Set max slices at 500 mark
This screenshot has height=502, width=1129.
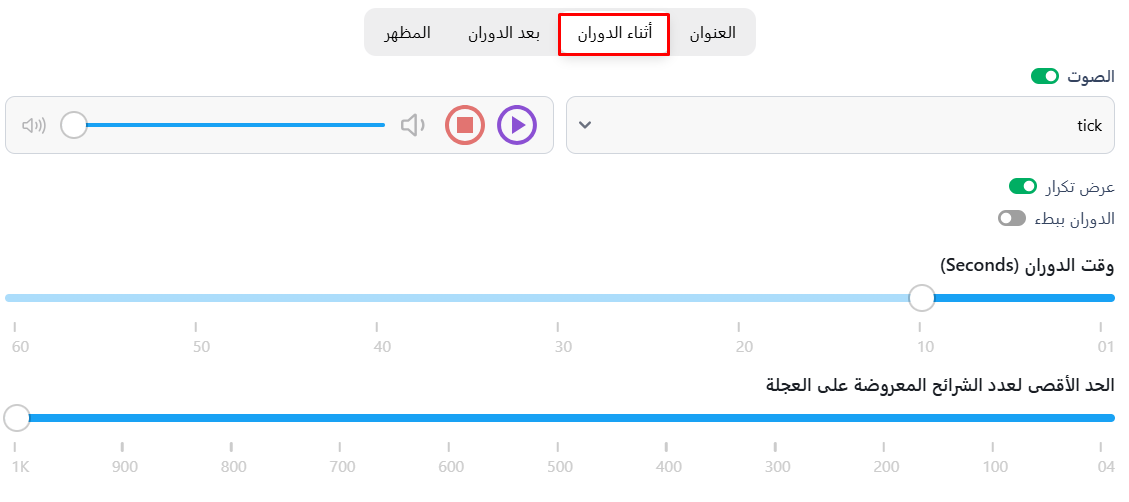pos(558,418)
